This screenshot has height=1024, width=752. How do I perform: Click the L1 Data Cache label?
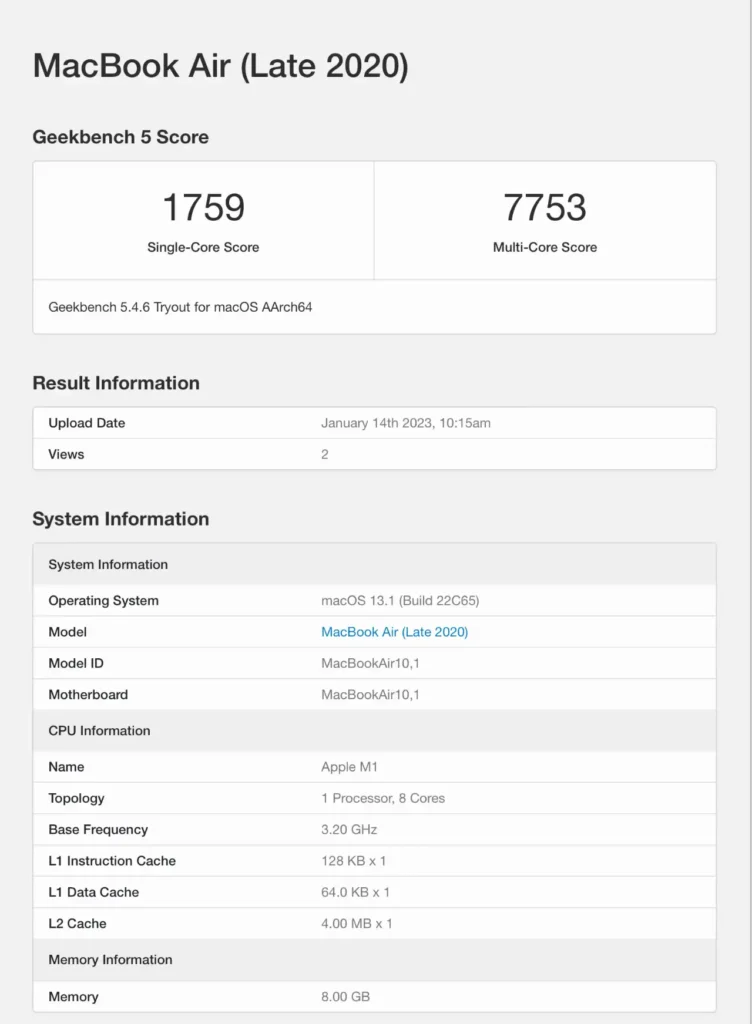(93, 893)
